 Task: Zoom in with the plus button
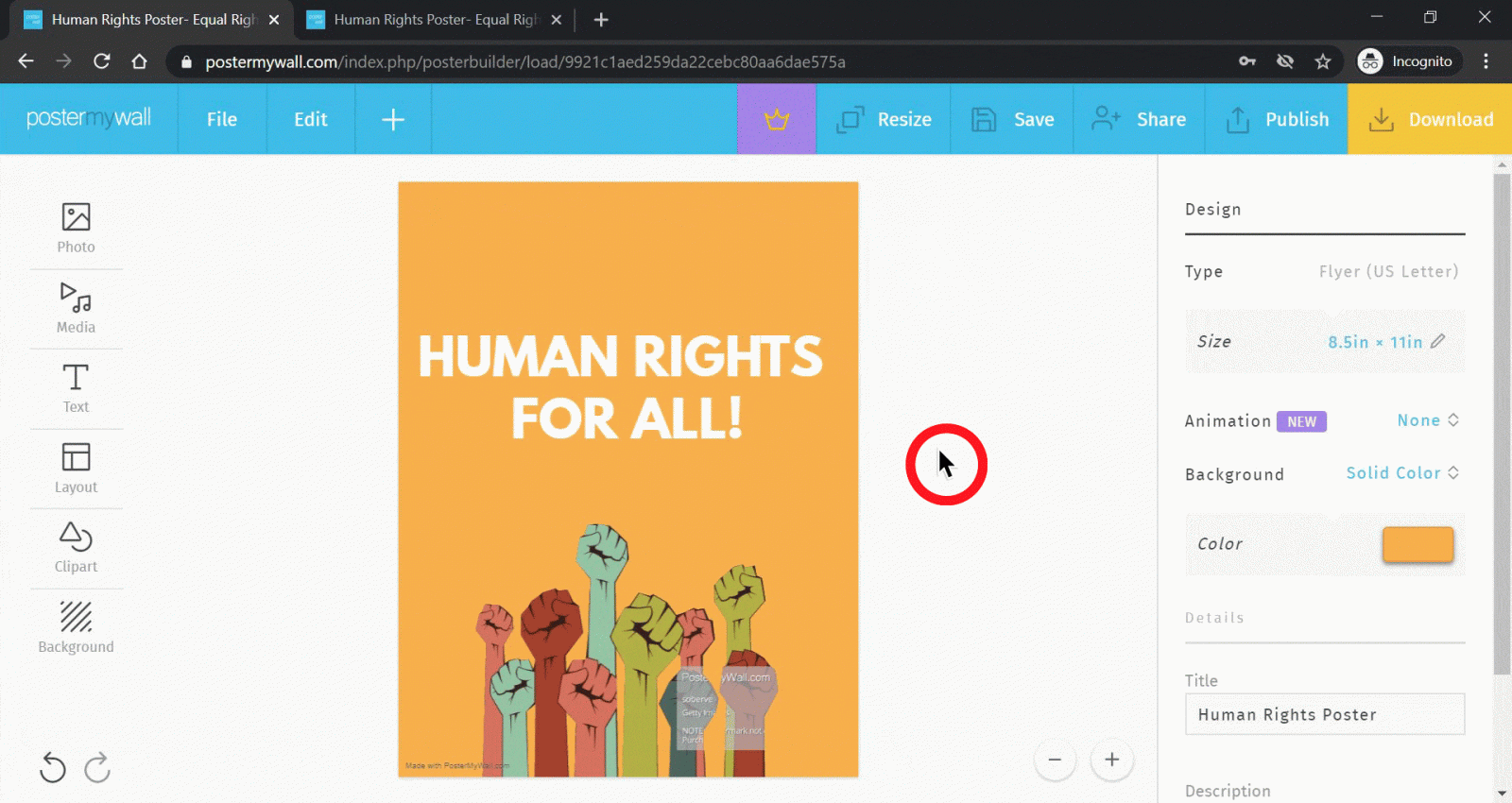click(x=1111, y=760)
